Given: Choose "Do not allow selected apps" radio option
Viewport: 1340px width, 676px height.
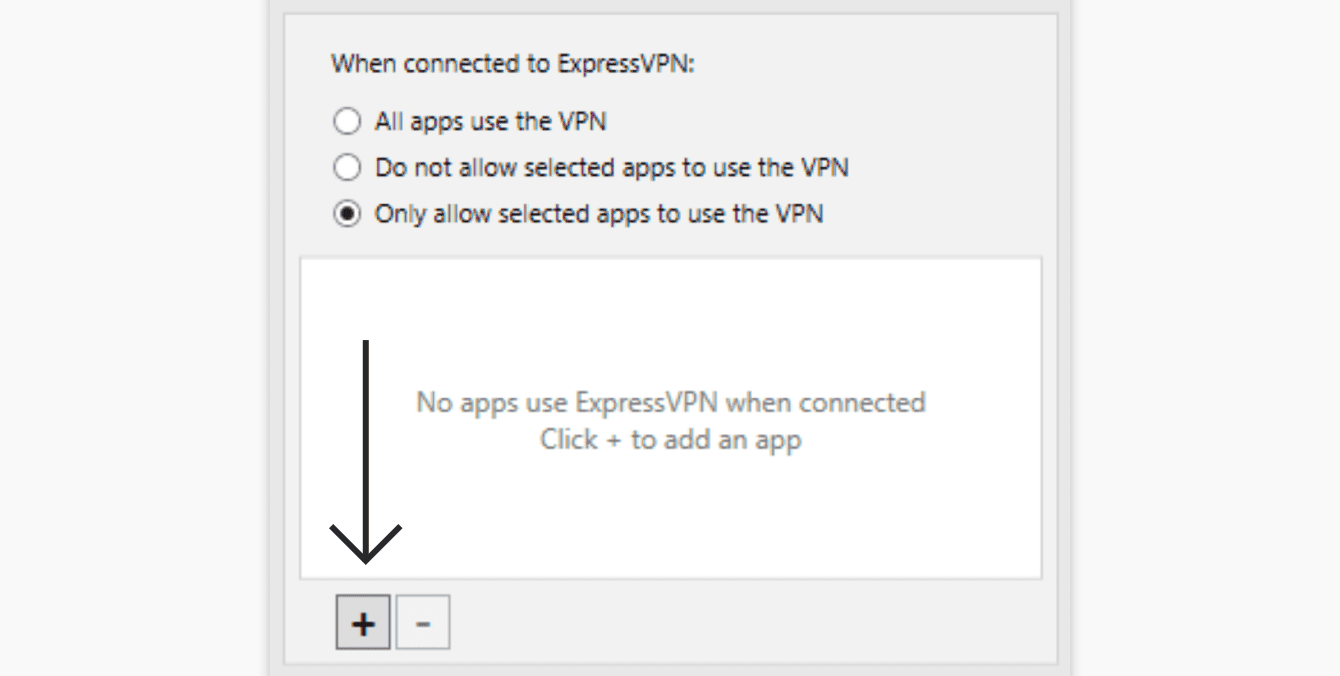Looking at the screenshot, I should [x=347, y=168].
